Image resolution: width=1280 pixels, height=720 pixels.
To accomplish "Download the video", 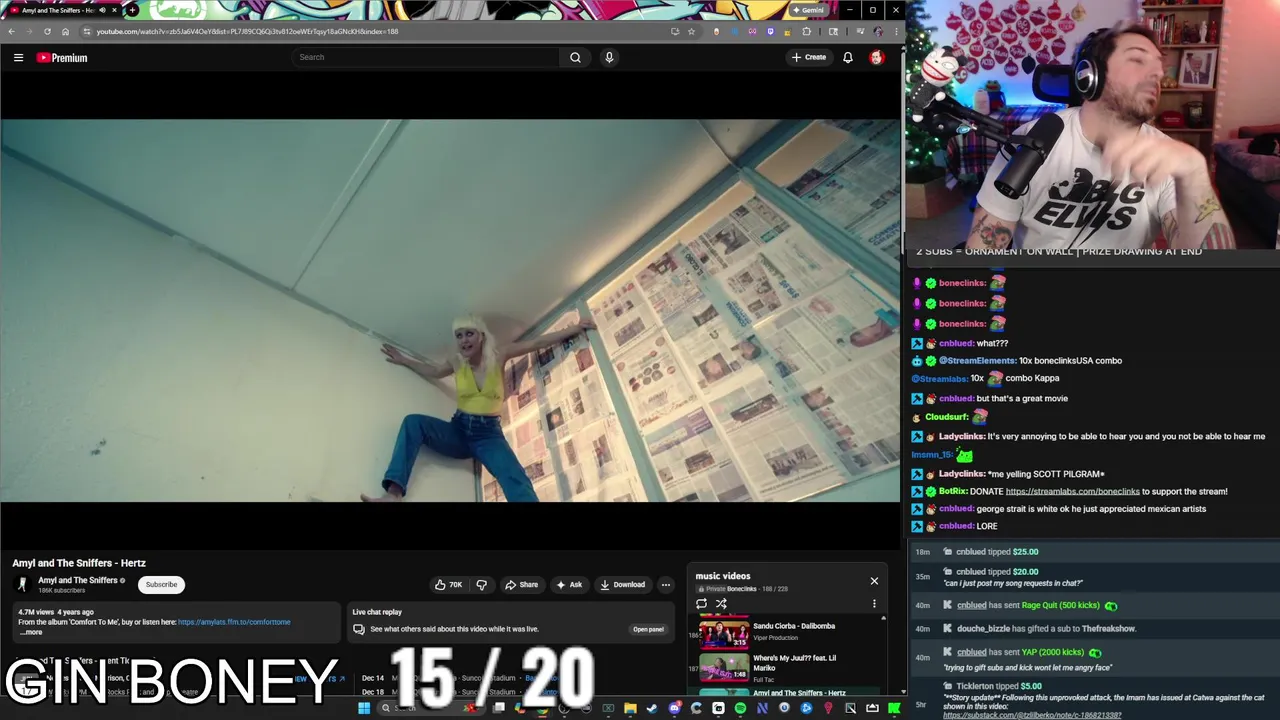I will pos(622,585).
